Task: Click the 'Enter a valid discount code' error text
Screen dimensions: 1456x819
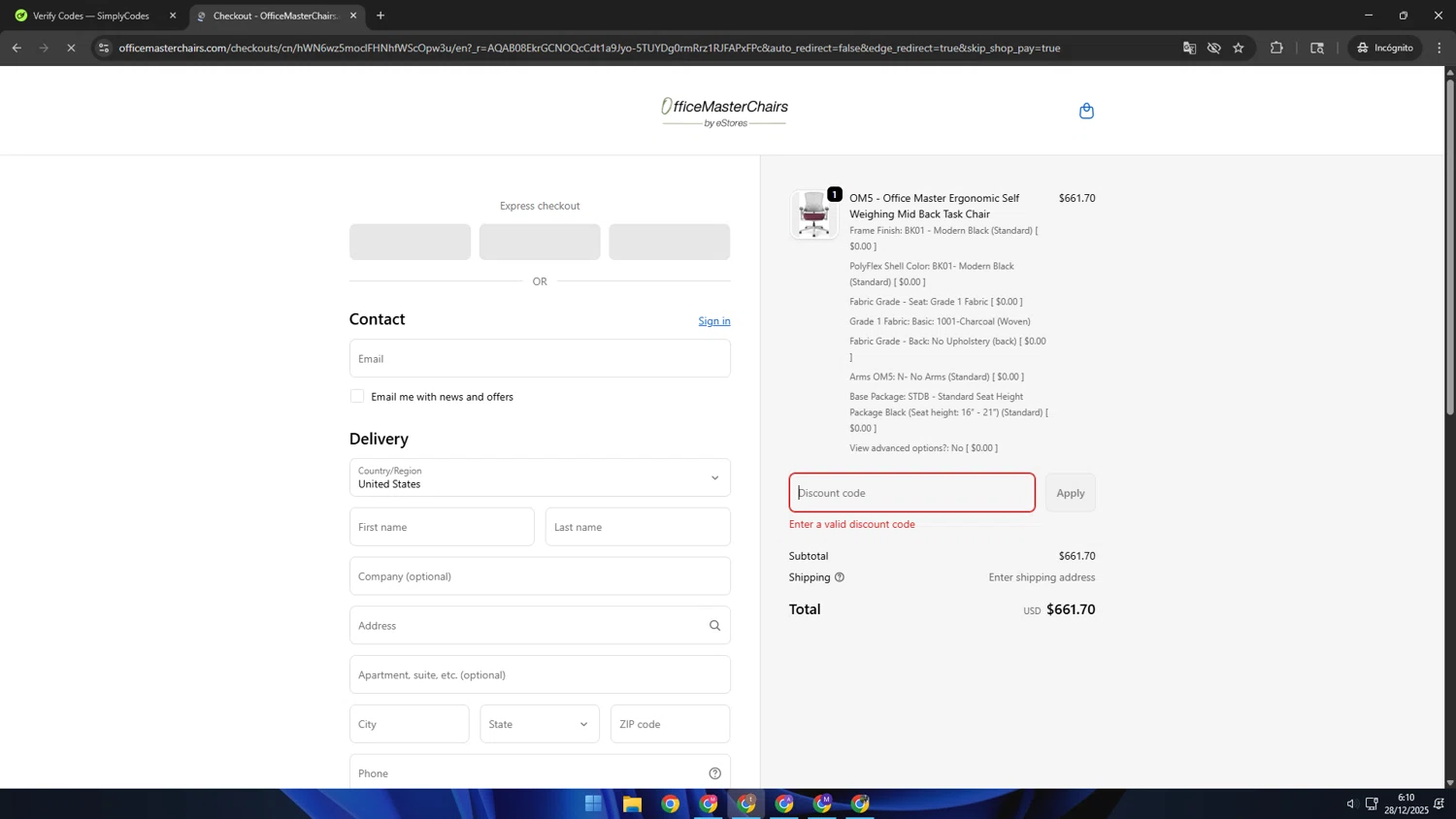Action: click(x=852, y=524)
